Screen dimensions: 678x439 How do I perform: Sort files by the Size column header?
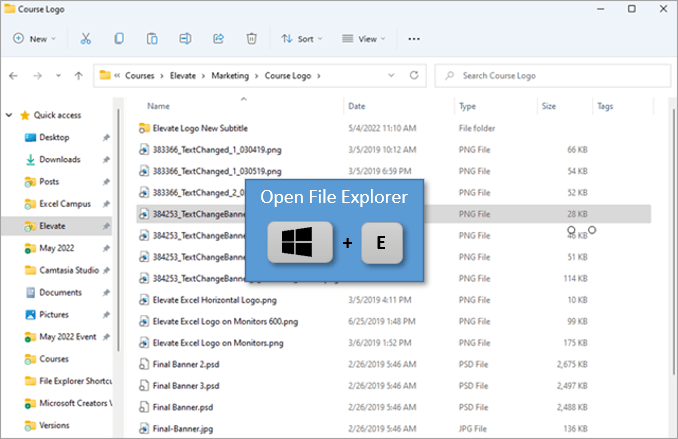(549, 106)
